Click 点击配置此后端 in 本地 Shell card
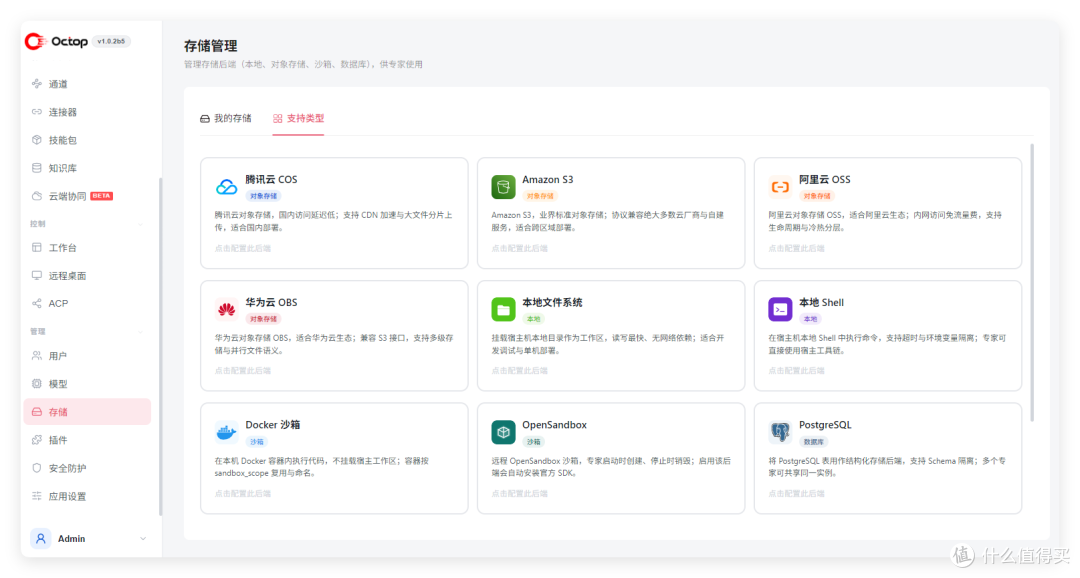The height and width of the screenshot is (578, 1080). [796, 371]
